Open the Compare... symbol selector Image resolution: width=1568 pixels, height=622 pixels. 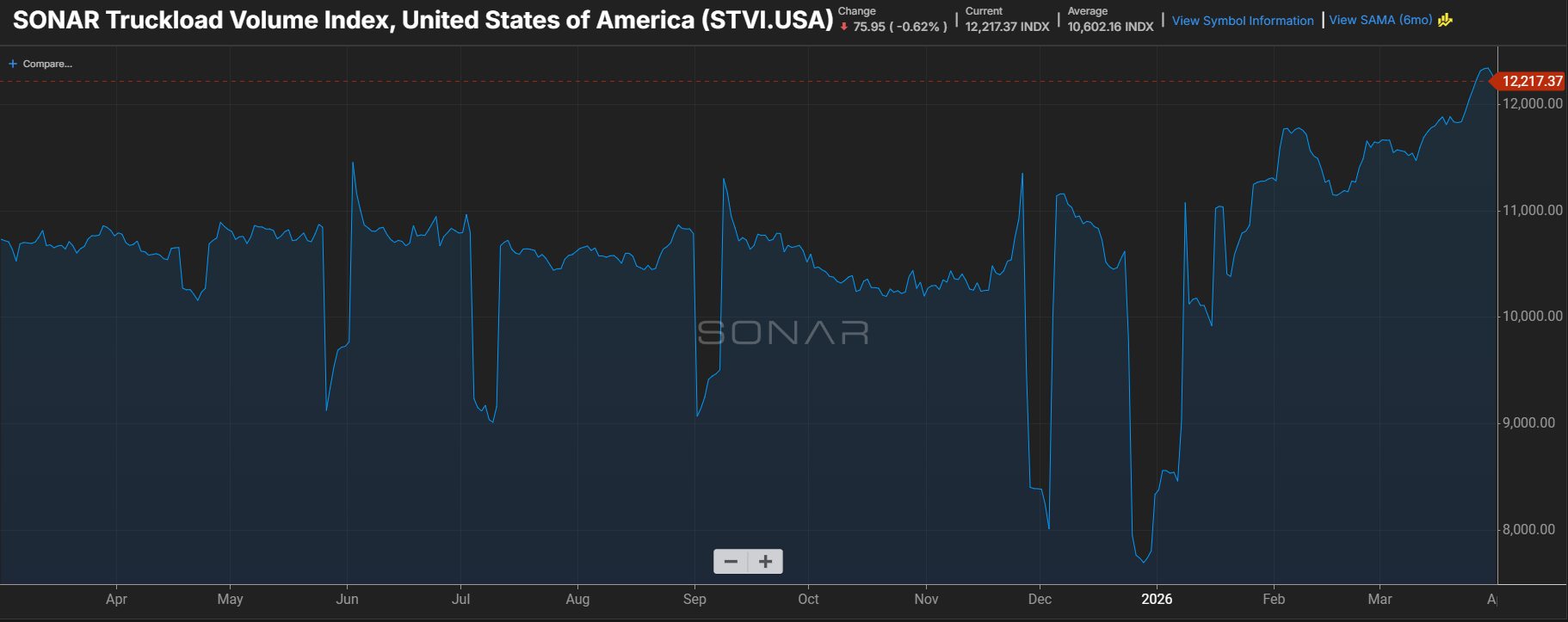47,64
